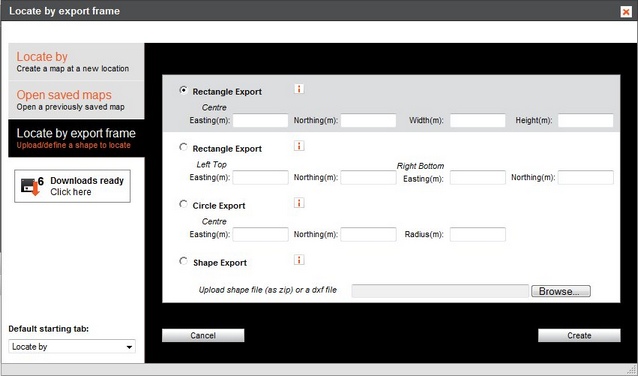The width and height of the screenshot is (638, 376).
Task: Focus the Circle Export centre Easting field
Action: 260,234
